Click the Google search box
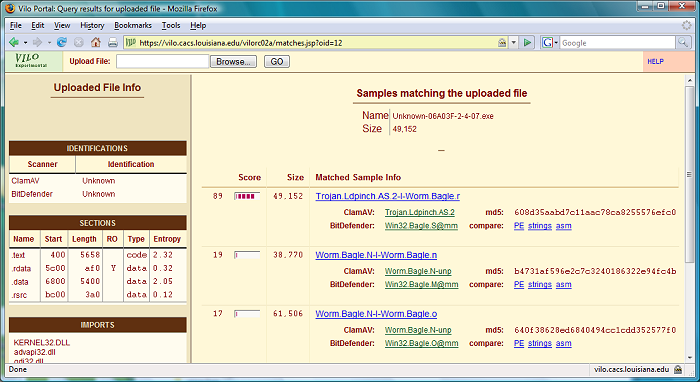The image size is (700, 382). [x=618, y=43]
